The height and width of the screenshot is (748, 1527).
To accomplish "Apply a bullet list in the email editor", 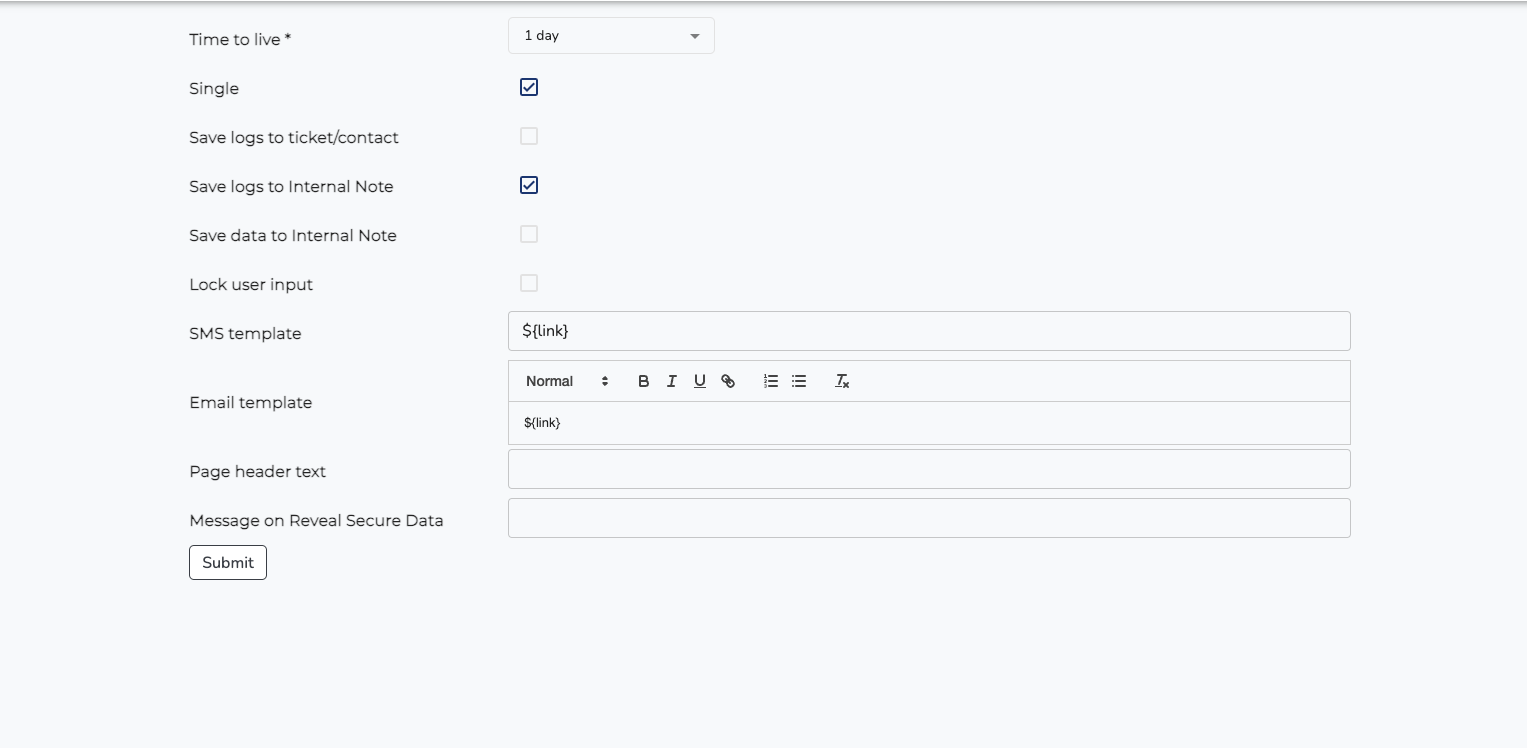I will coord(798,381).
